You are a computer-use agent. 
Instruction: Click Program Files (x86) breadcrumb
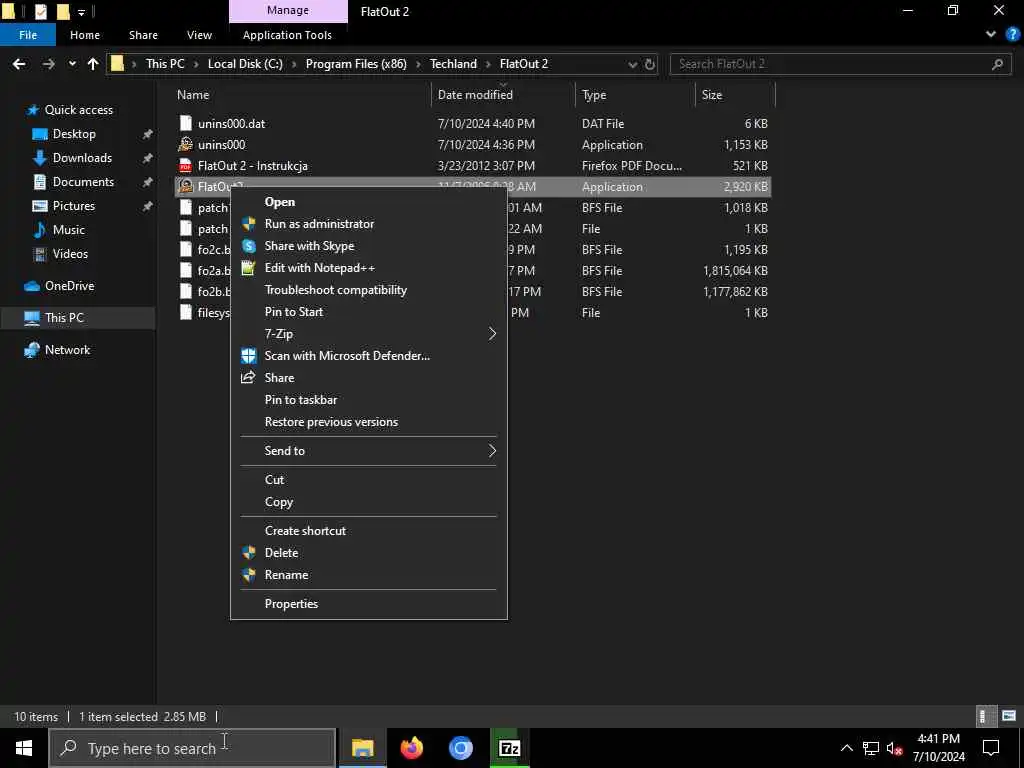(x=356, y=64)
